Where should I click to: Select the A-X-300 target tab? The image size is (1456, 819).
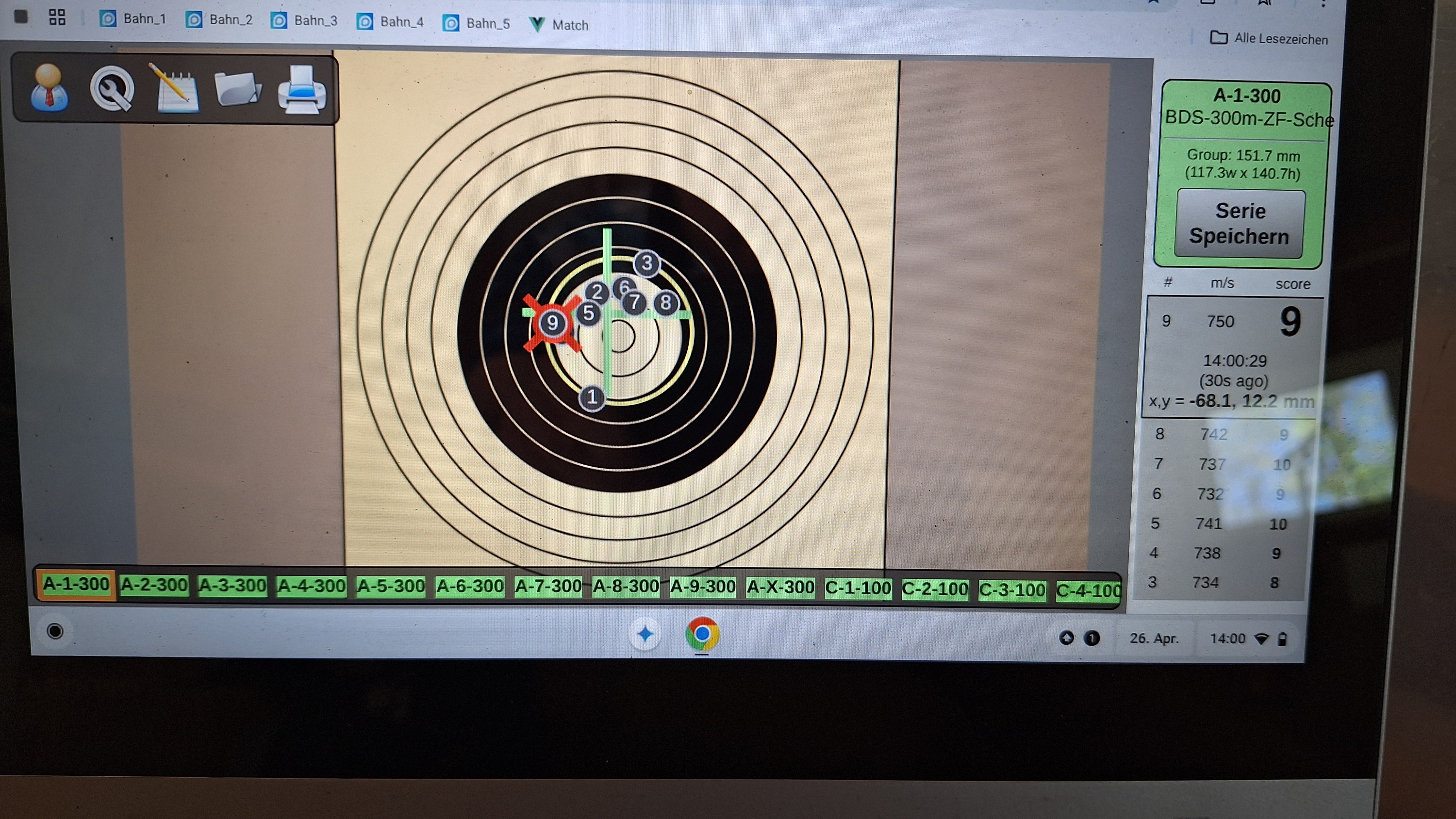[x=780, y=588]
